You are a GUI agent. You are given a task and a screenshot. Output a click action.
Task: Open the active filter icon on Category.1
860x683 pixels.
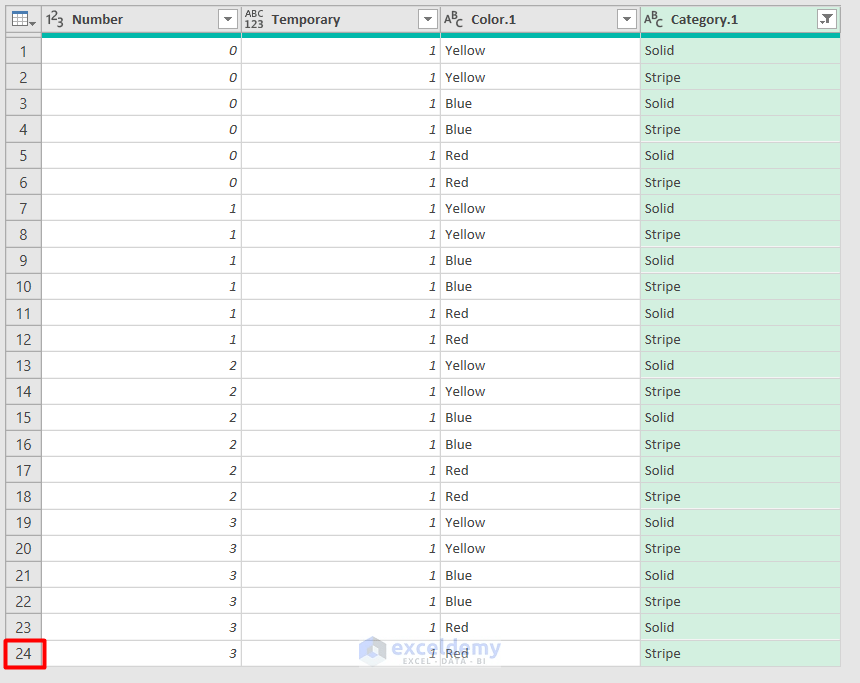point(828,19)
